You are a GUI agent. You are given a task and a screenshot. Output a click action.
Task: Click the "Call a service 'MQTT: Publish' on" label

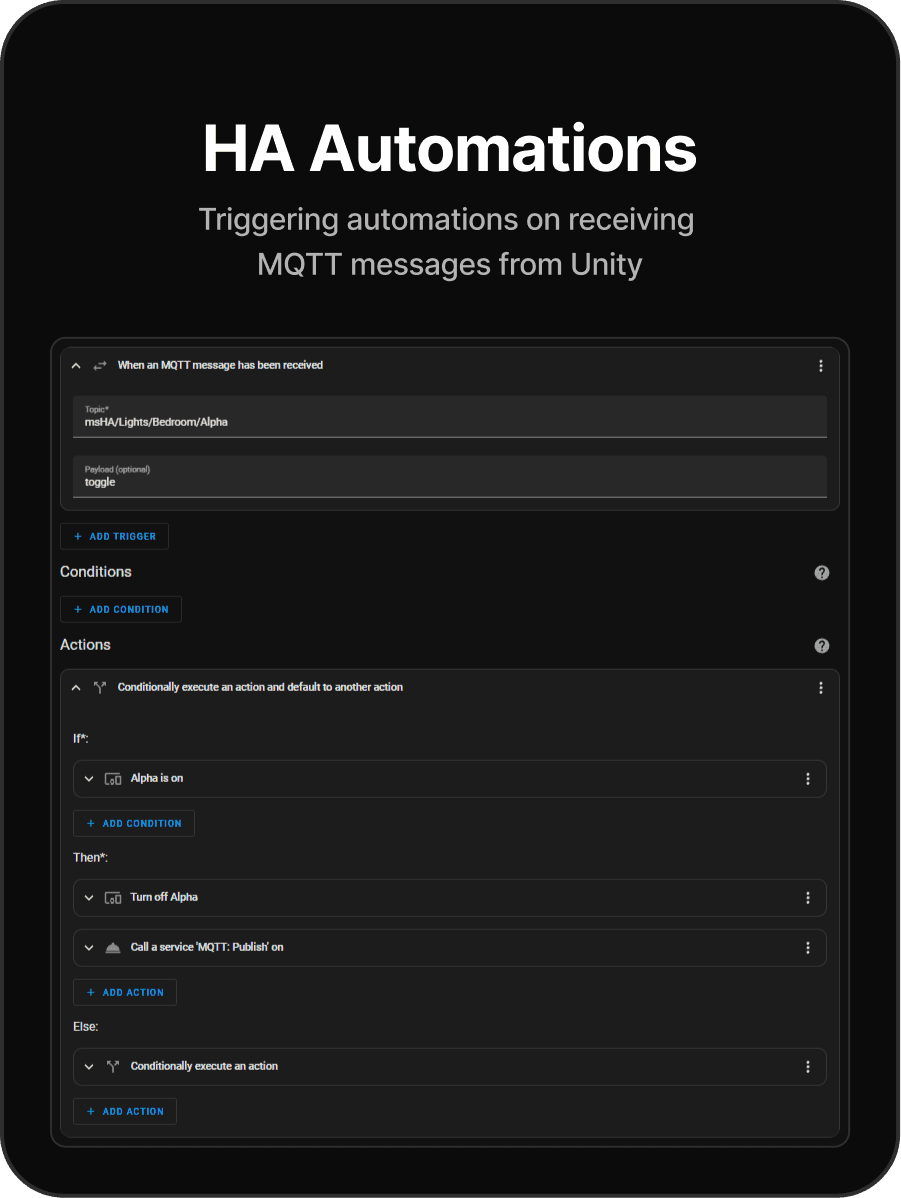207,947
